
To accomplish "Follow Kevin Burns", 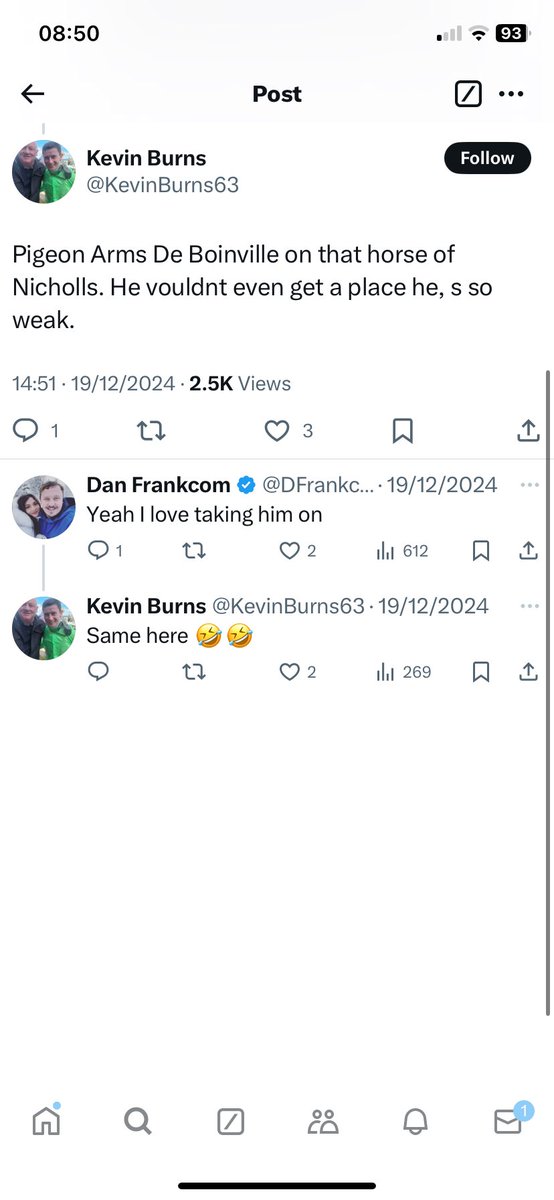I will [x=487, y=158].
